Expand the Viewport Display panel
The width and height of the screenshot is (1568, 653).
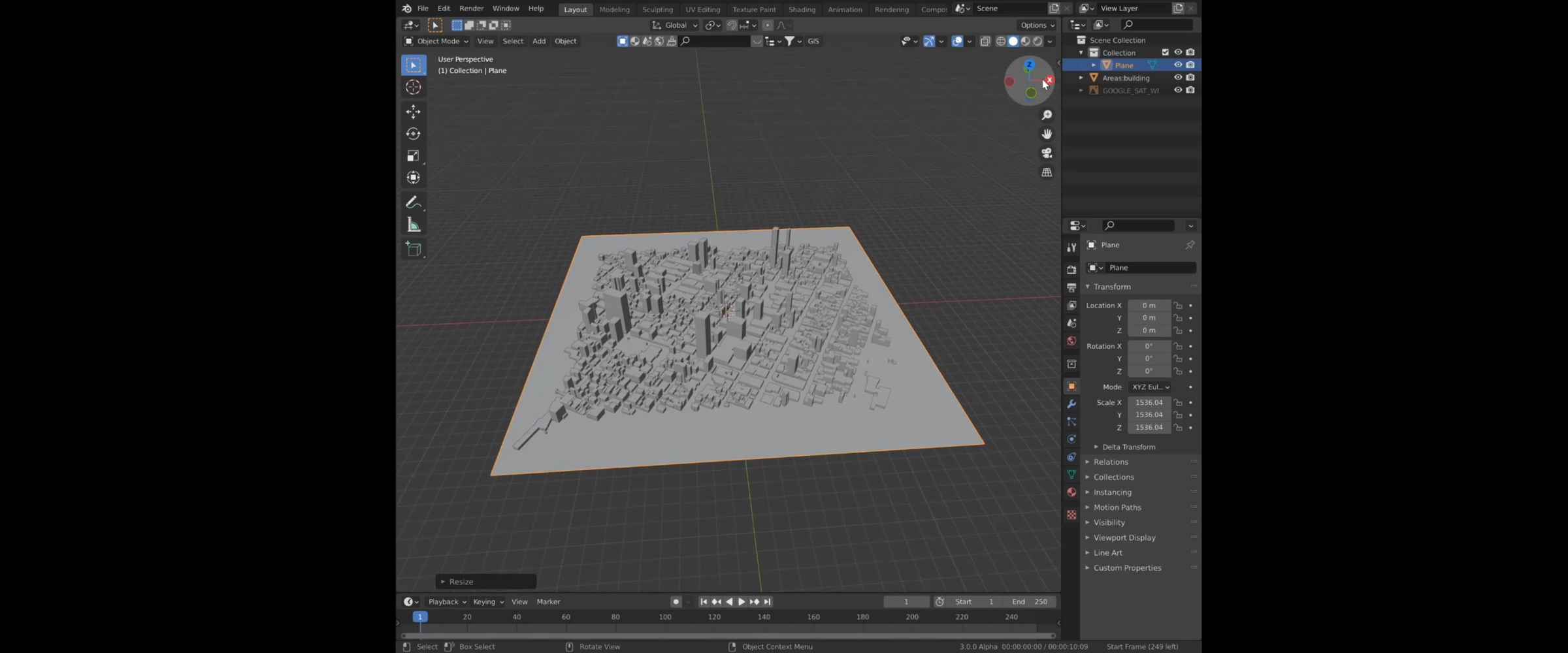[x=1124, y=537]
